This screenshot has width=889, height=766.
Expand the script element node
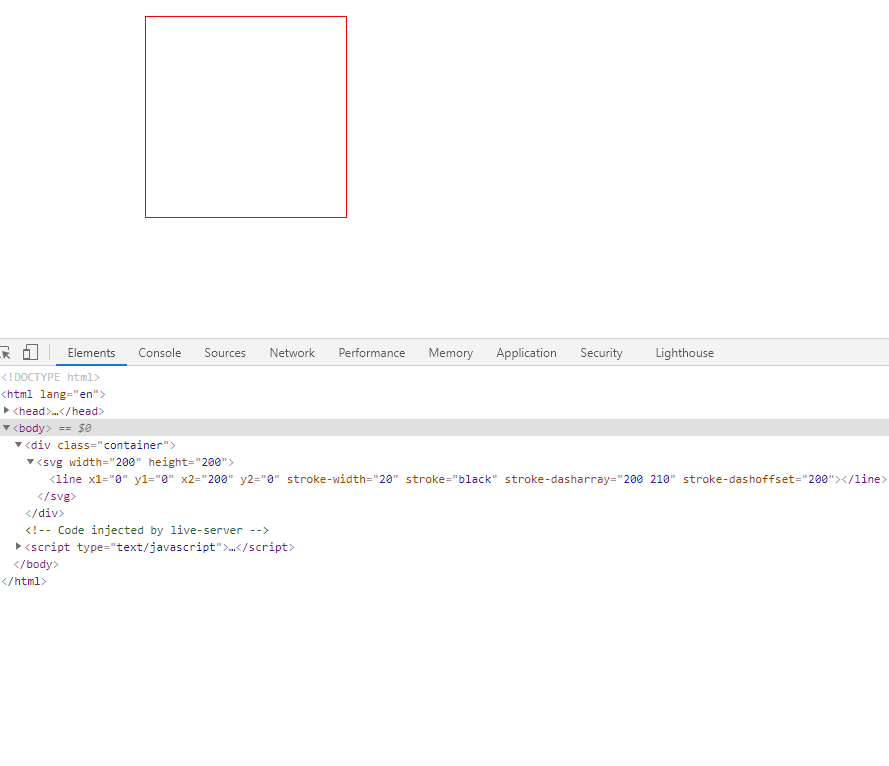[18, 547]
